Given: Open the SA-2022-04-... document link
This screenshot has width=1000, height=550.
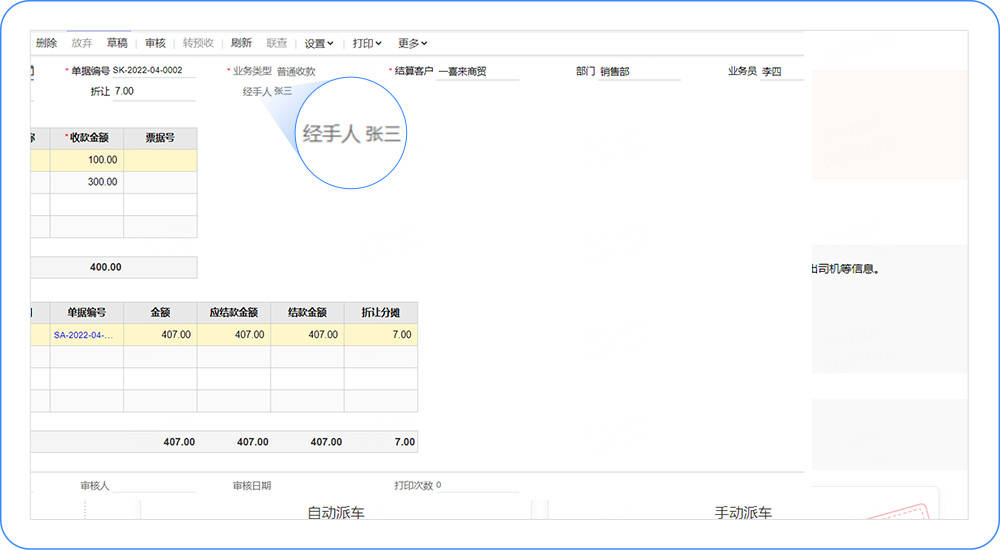Looking at the screenshot, I should (84, 335).
